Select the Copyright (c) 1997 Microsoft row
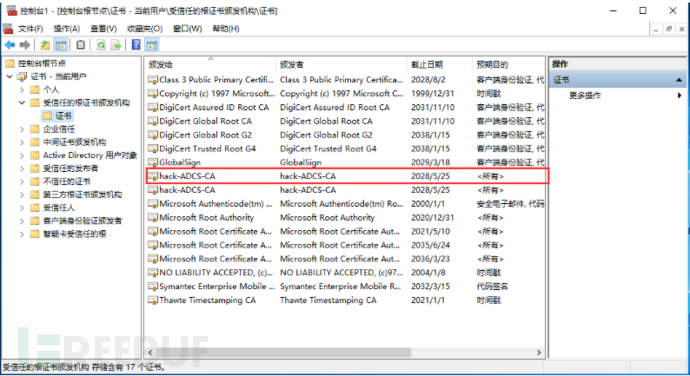690x376 pixels. (346, 93)
